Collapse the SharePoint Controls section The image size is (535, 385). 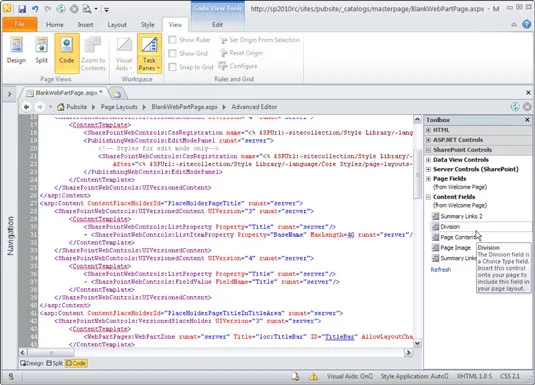428,150
